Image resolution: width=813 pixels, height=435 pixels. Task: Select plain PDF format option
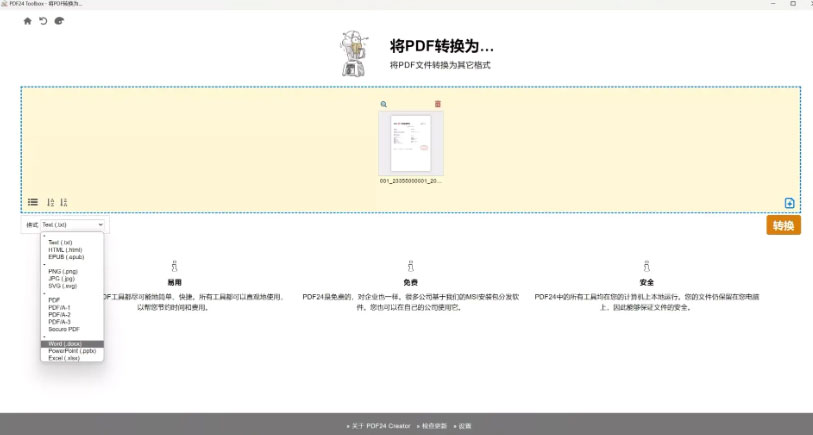(x=54, y=300)
